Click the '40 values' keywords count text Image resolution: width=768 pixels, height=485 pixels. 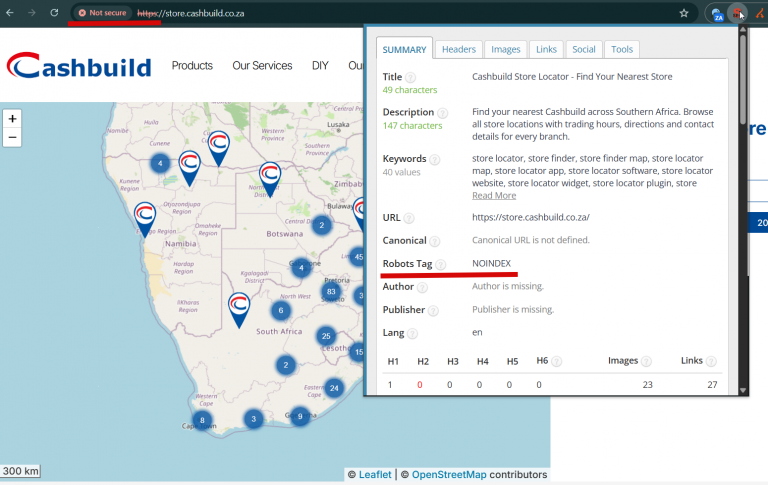click(401, 172)
